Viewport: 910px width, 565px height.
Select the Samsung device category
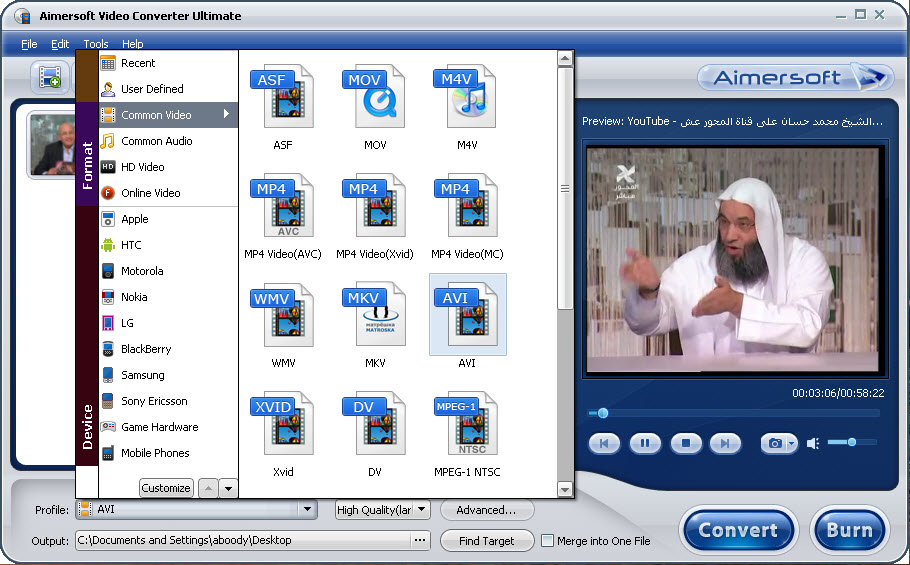point(168,375)
